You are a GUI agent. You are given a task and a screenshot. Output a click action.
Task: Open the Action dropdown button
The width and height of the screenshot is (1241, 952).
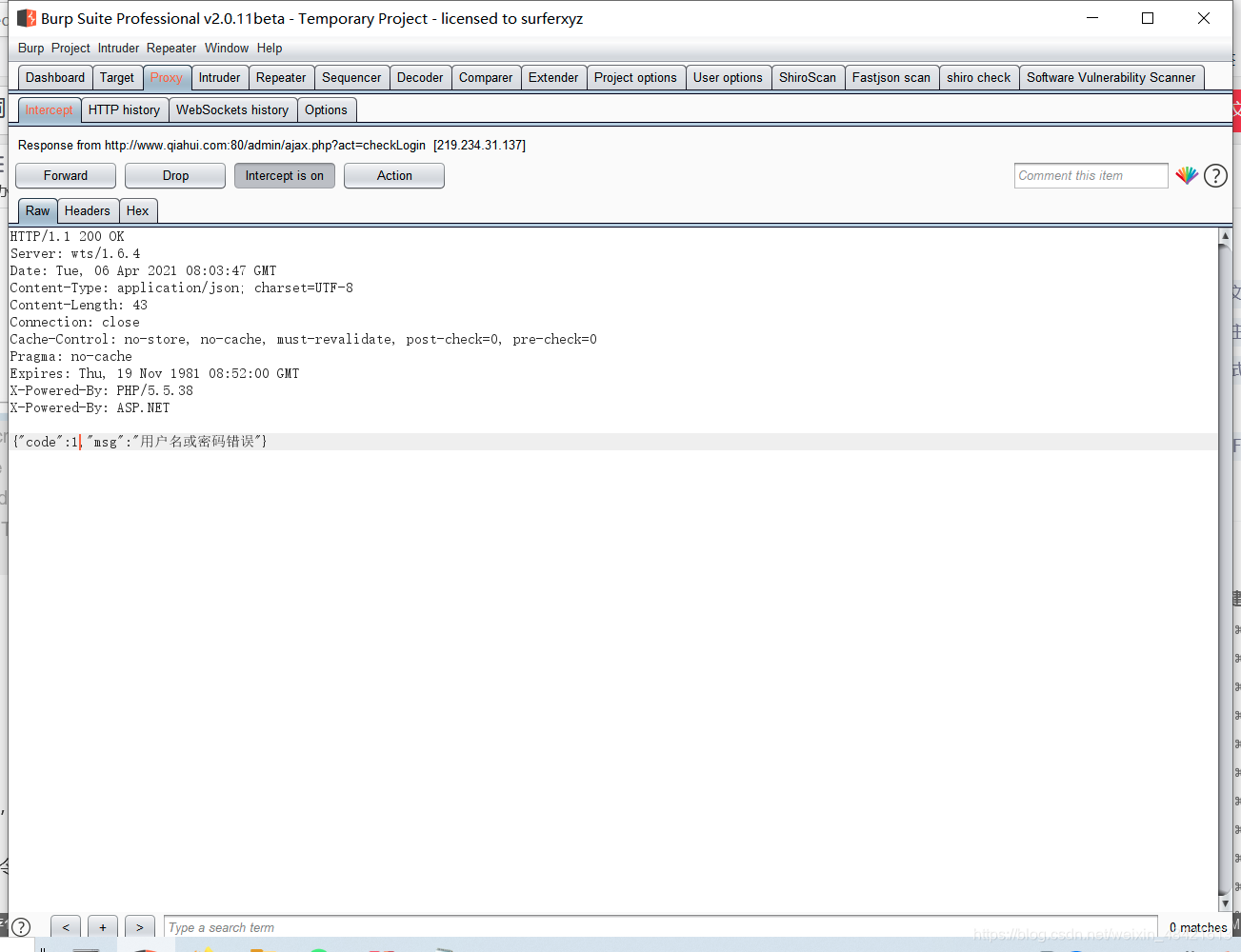pos(394,175)
